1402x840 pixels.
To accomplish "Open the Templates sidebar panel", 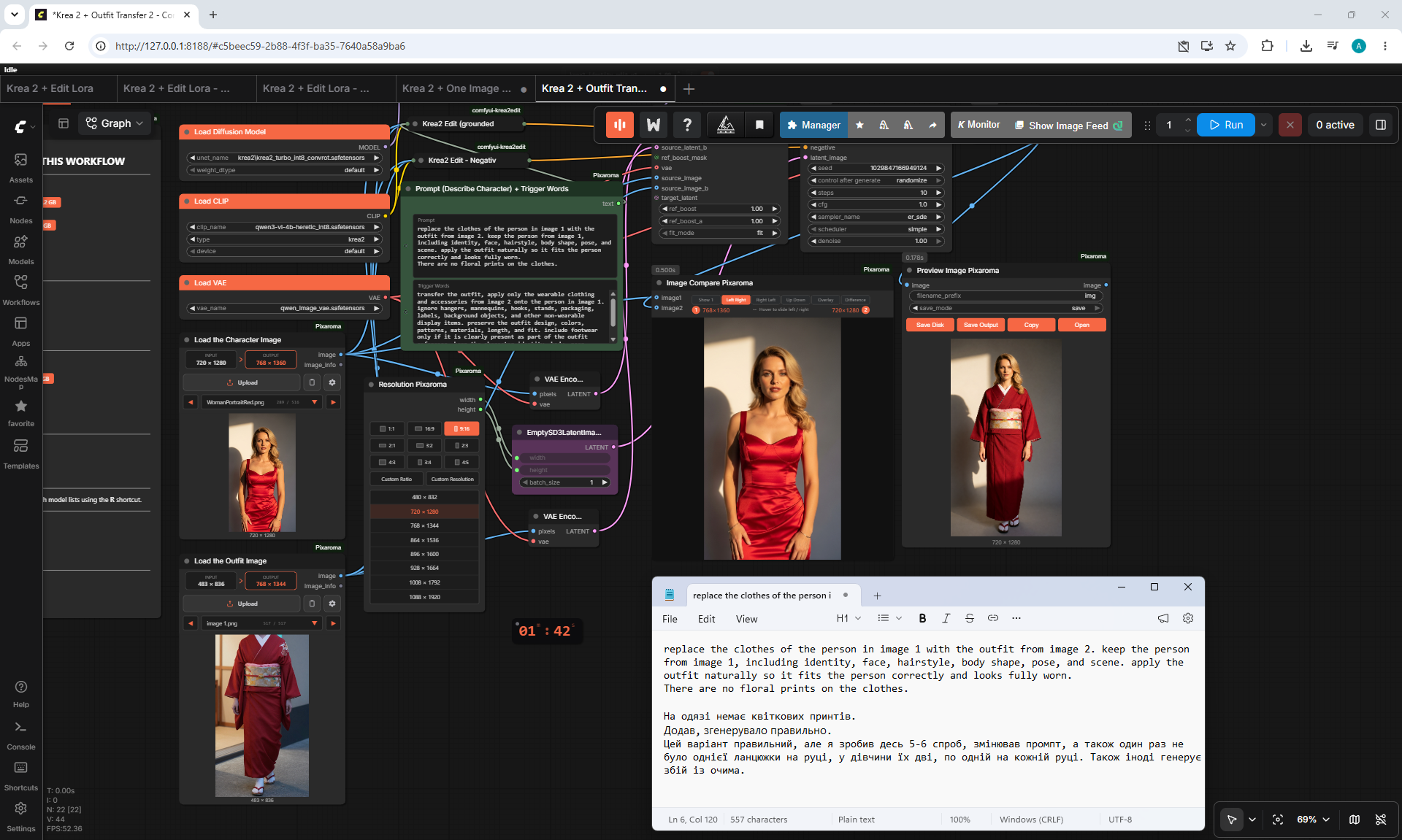I will (20, 453).
